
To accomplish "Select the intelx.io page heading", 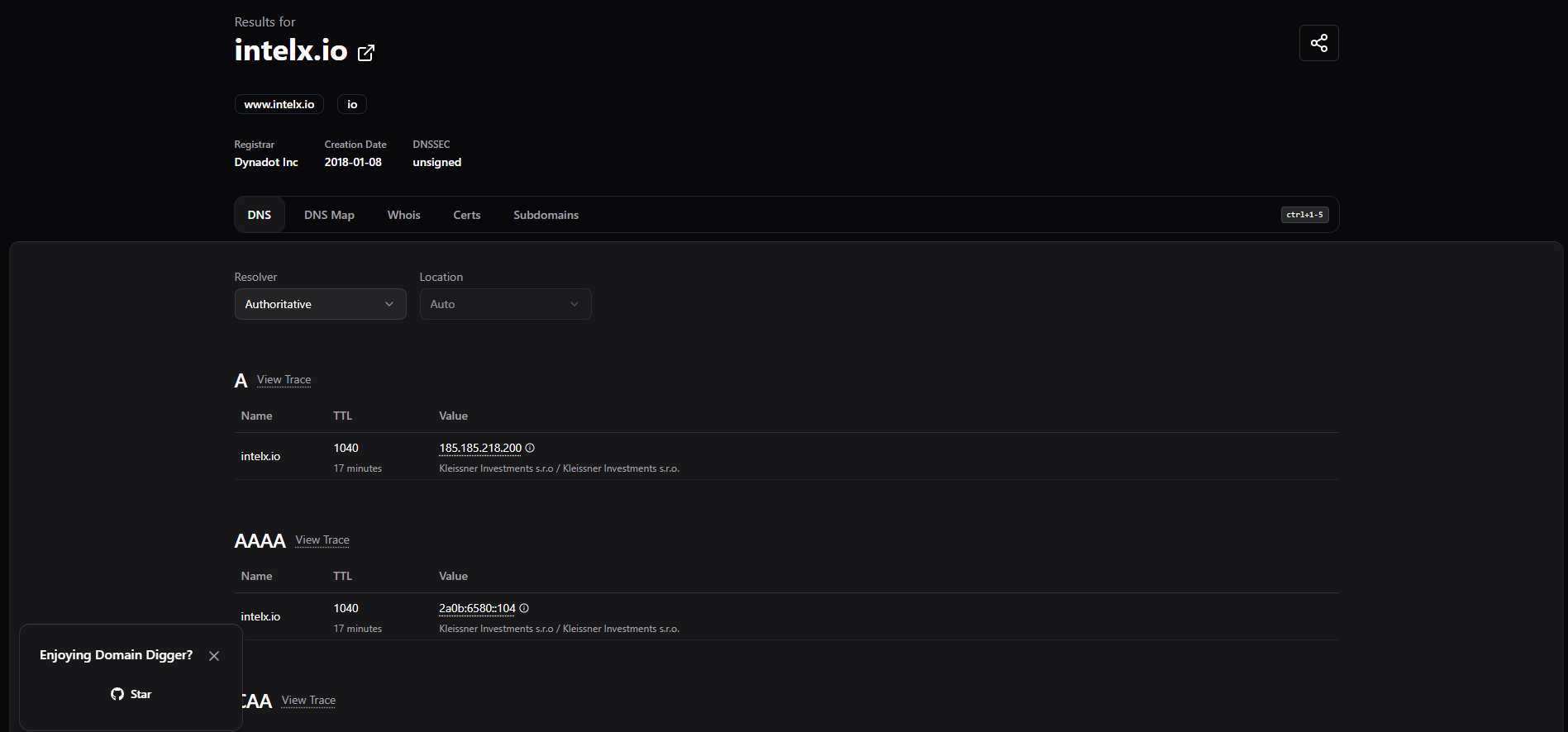I will point(291,50).
